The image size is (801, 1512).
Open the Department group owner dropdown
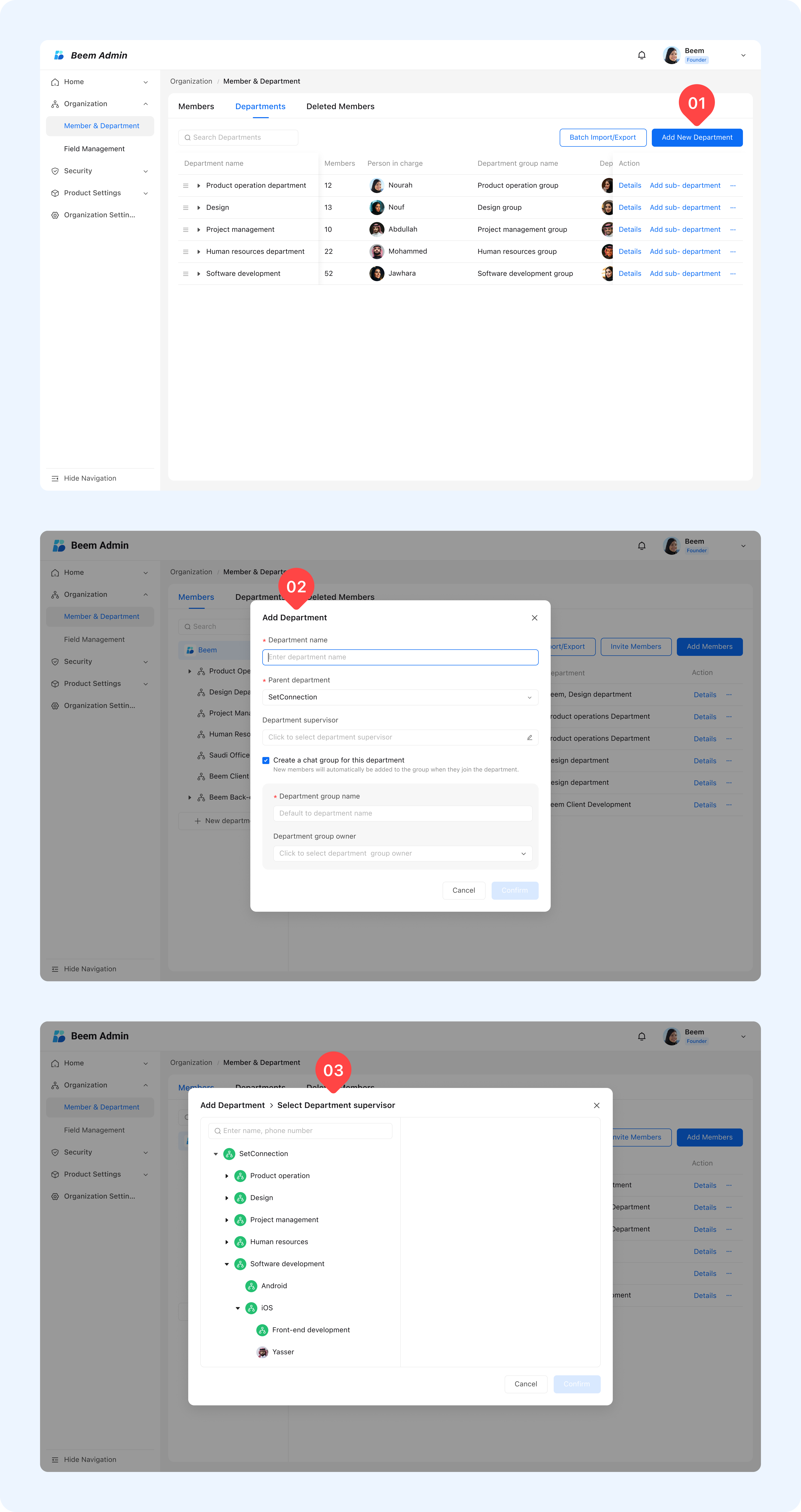pyautogui.click(x=402, y=853)
